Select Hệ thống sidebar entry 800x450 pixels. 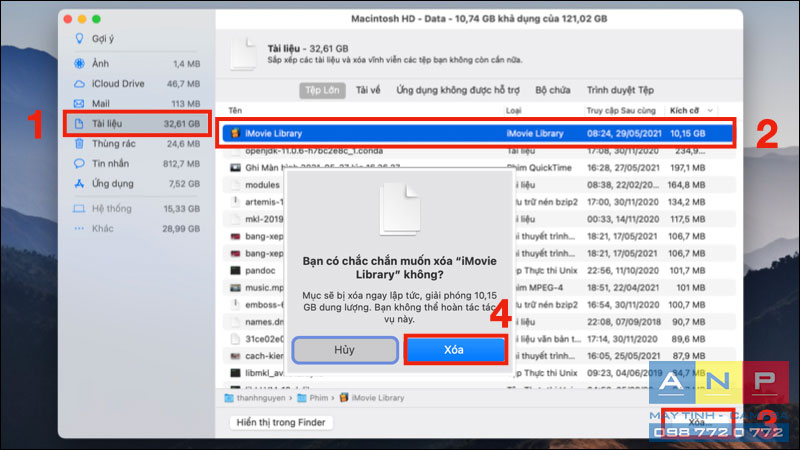136,209
